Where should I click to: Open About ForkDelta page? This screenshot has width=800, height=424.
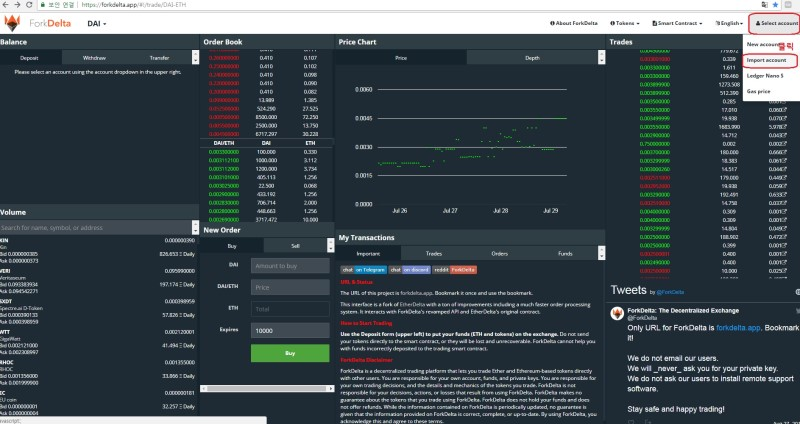(x=573, y=23)
